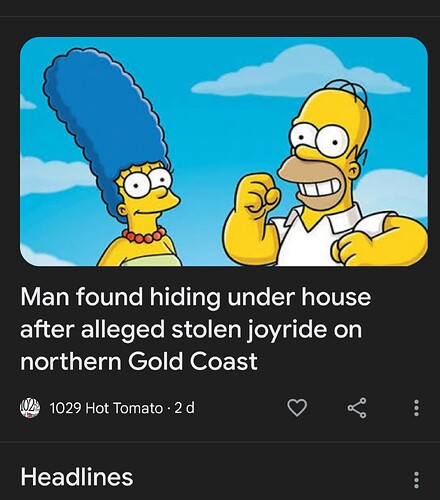Screen dimensions: 440x500
Task: Click 'after alleged stolen joyride on' headline line
Action: 191,329
